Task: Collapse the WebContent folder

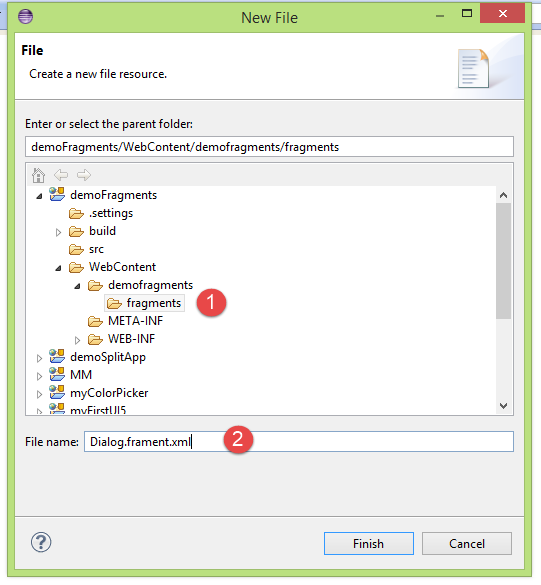Action: click(x=58, y=268)
